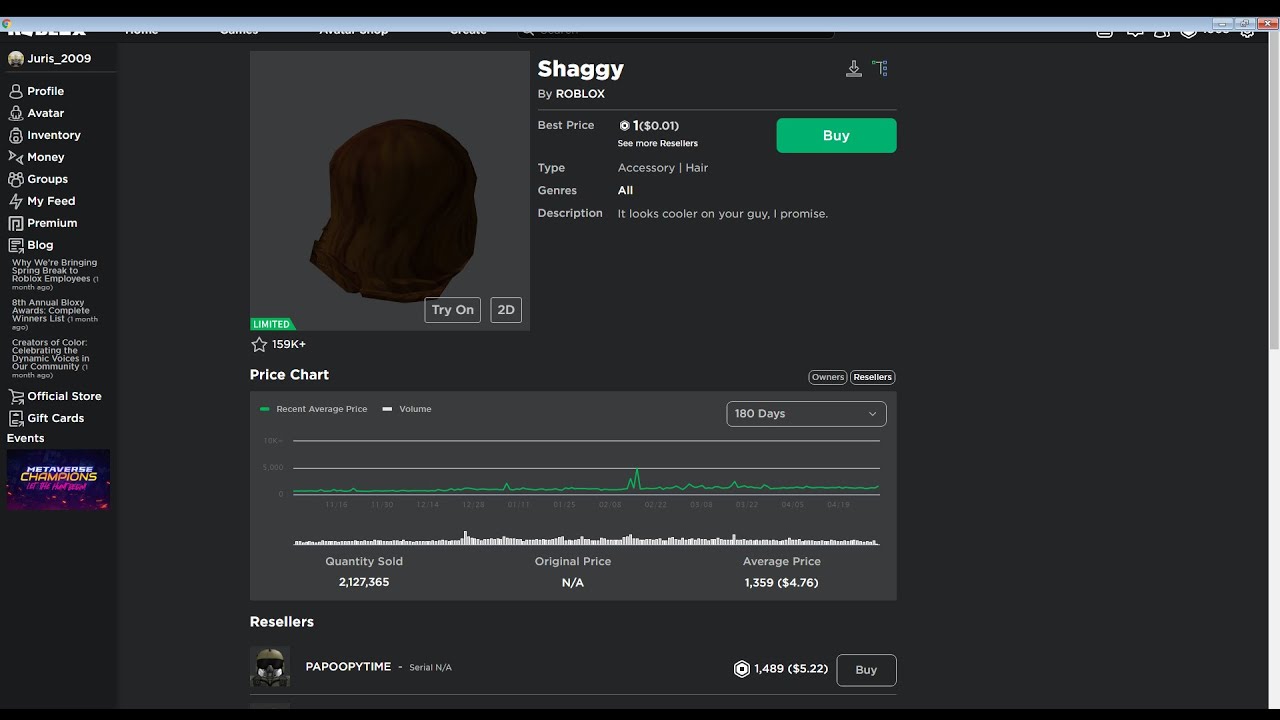Open the Creators of Color blog post

click(52, 359)
